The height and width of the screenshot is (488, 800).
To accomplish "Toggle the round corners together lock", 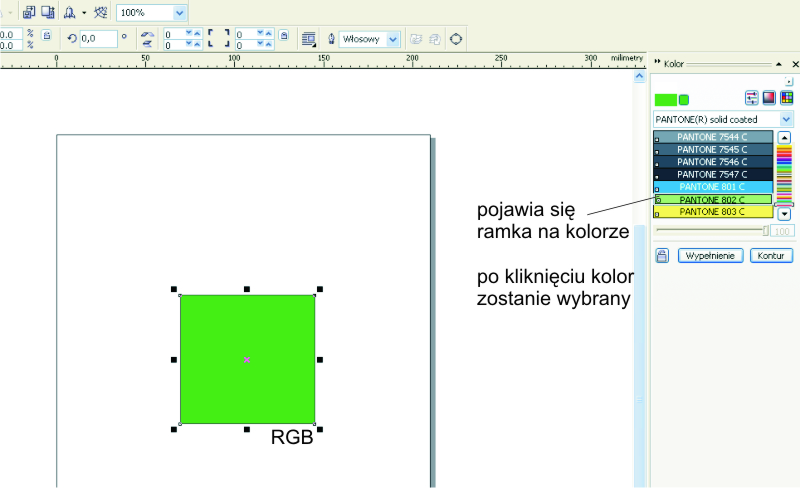I will (x=285, y=36).
